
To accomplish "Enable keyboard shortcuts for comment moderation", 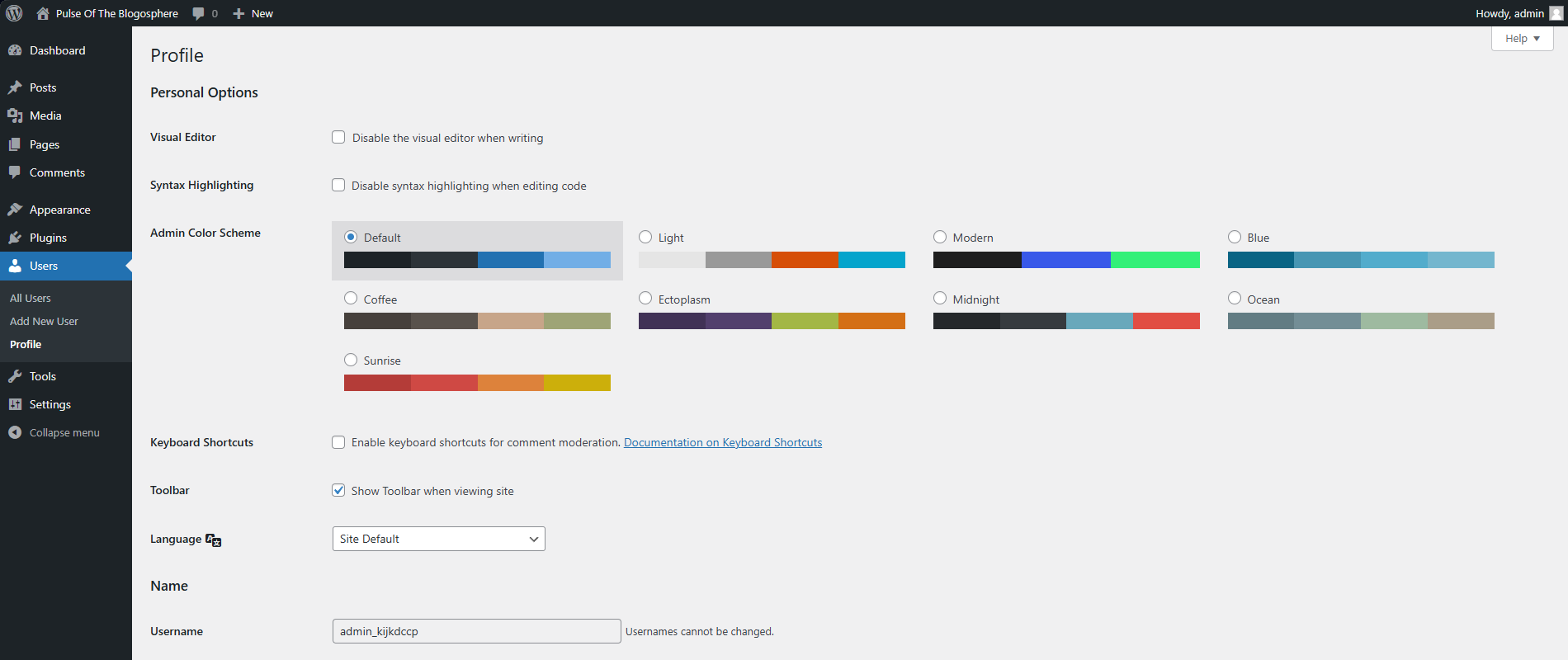I will [338, 442].
